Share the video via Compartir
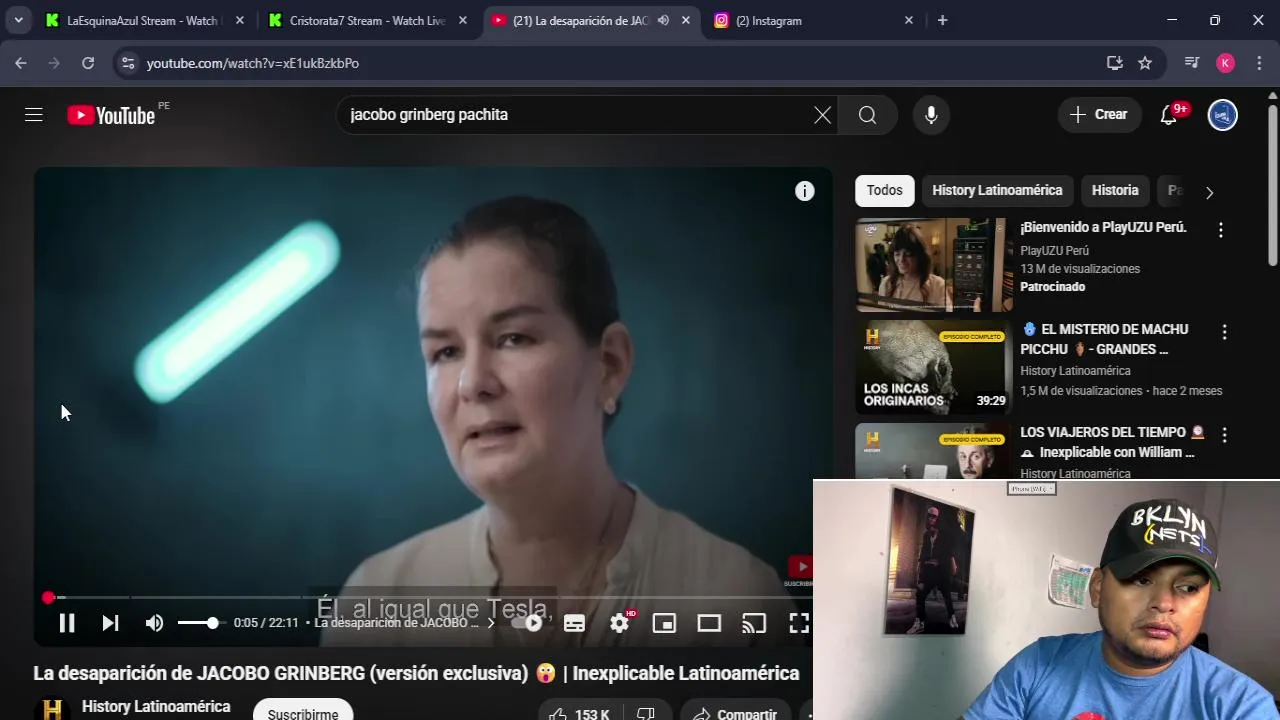 coord(735,714)
